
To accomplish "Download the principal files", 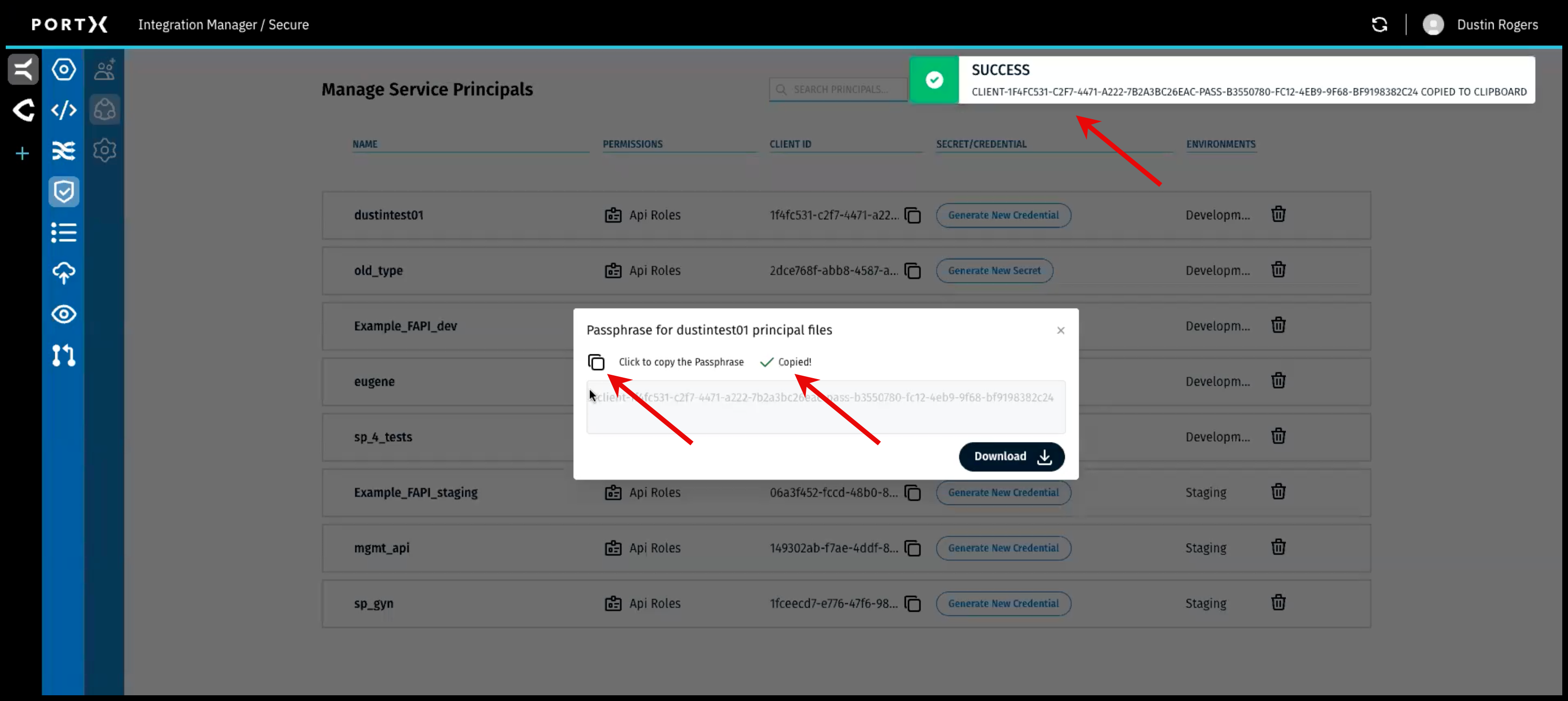I will point(1011,456).
